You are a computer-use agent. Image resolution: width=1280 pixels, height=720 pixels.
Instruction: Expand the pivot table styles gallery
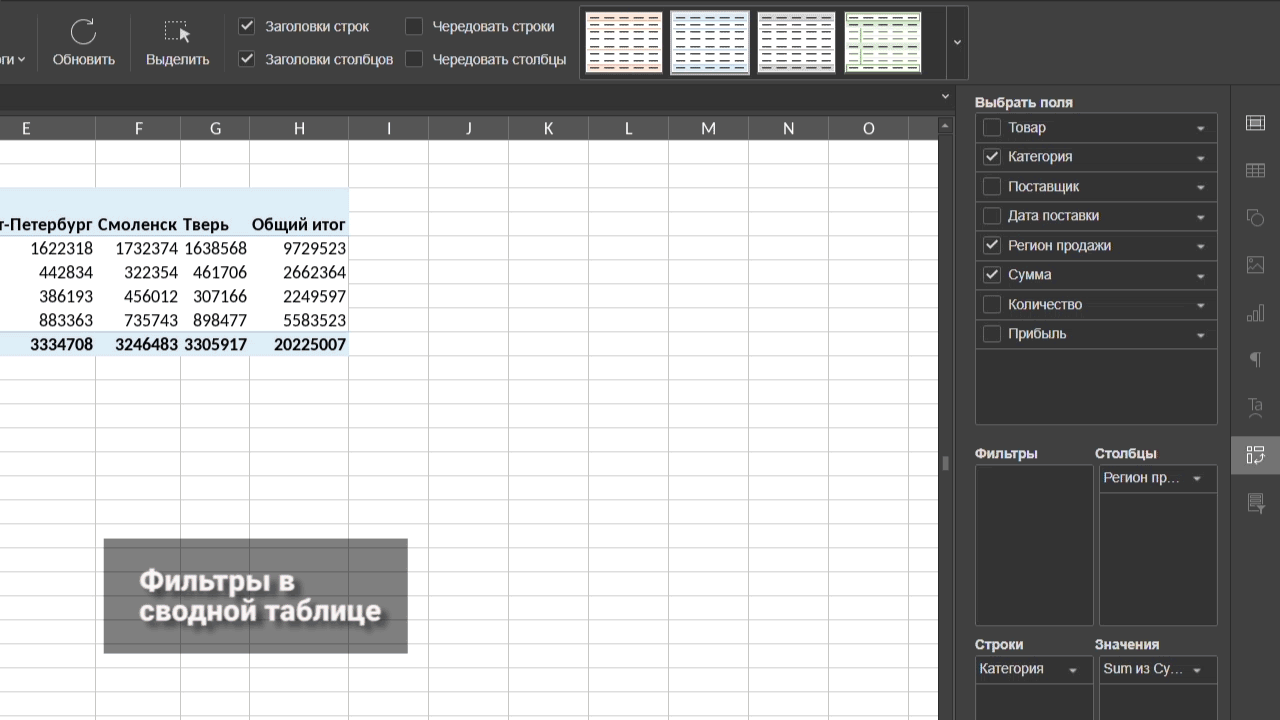tap(957, 42)
